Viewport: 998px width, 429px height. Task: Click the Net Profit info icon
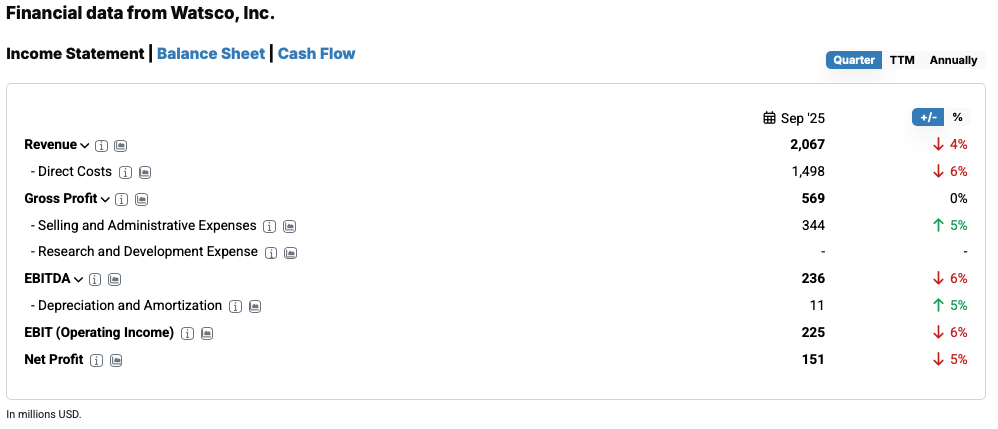tap(97, 360)
